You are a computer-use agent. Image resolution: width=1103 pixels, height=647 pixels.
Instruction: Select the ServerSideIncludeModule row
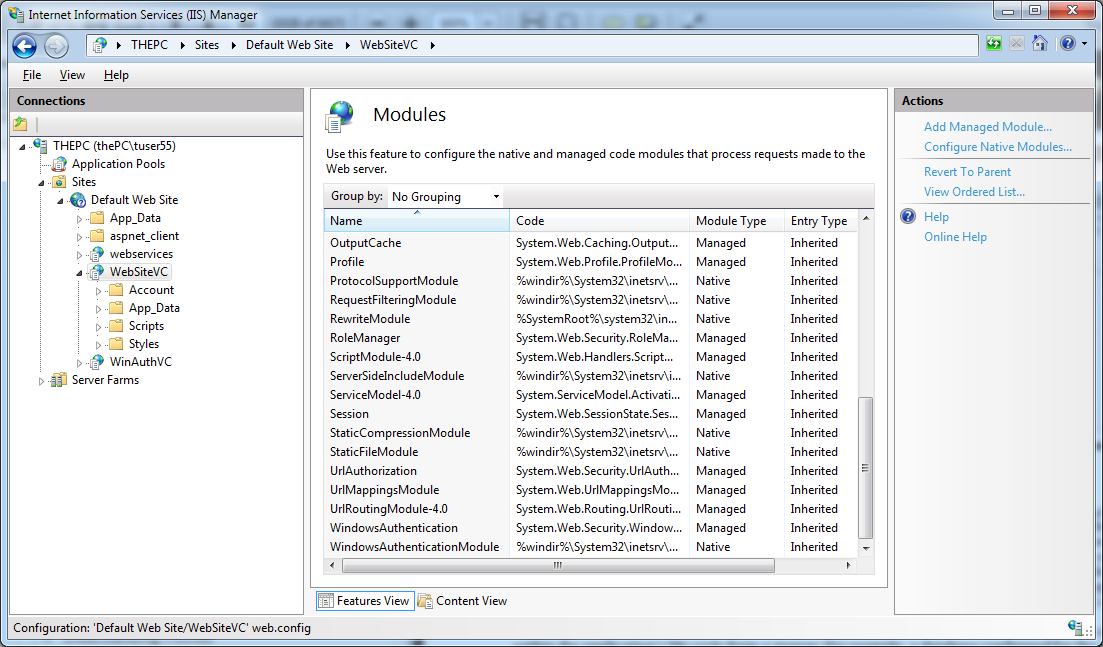coord(591,376)
